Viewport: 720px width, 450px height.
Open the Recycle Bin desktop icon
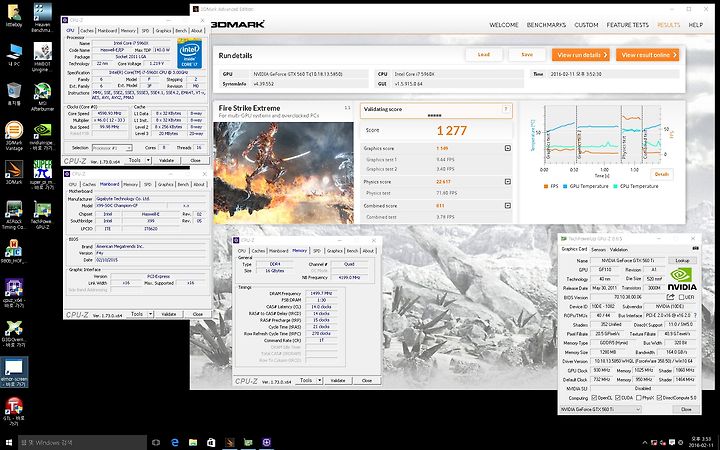14,94
